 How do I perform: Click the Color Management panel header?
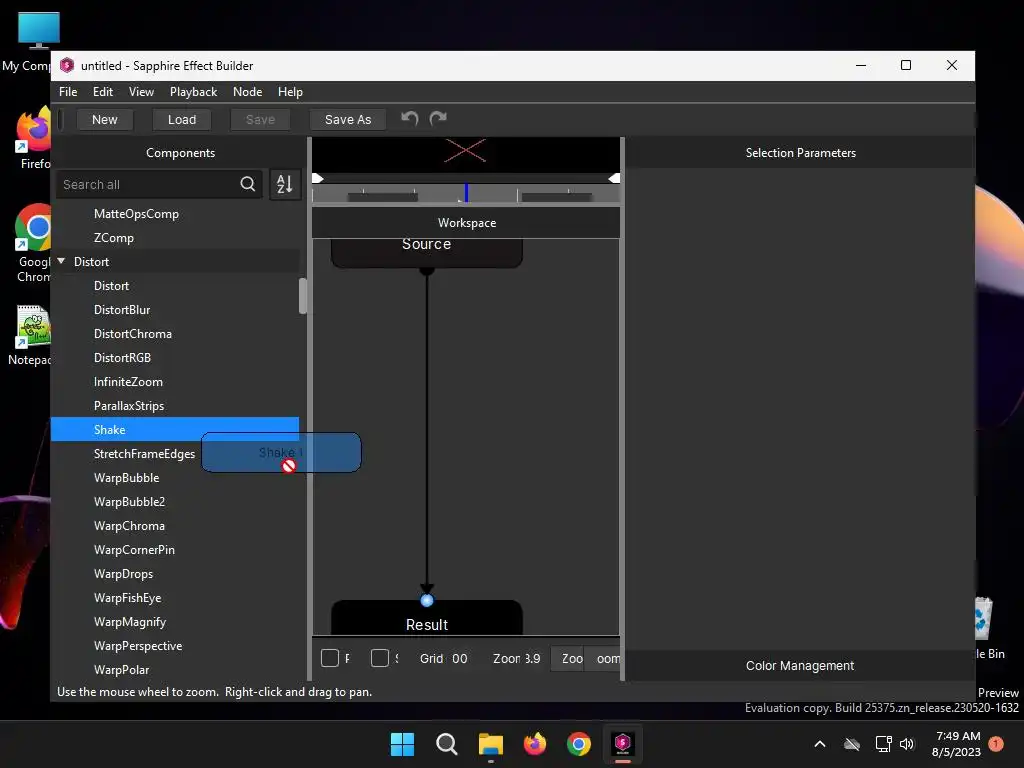point(800,665)
